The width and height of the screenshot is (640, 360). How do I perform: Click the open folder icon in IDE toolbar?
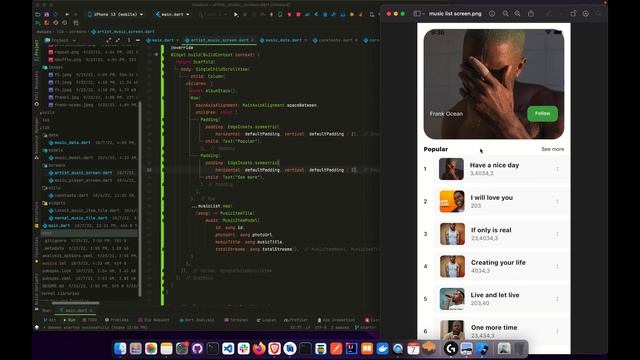[x=38, y=14]
